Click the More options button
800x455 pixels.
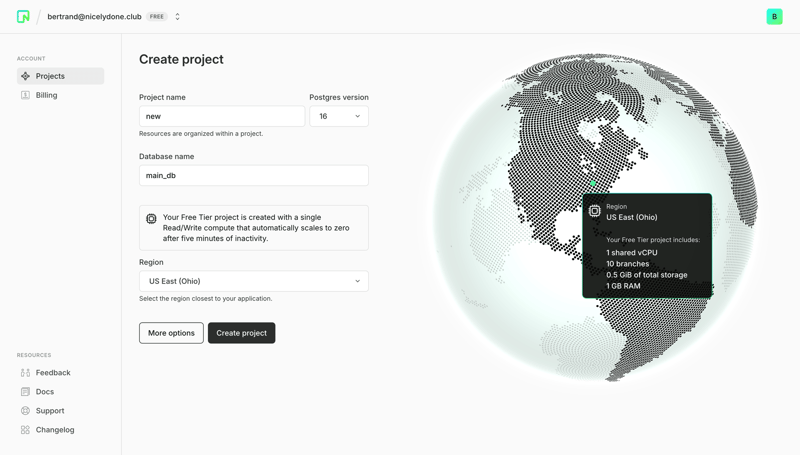click(x=171, y=333)
